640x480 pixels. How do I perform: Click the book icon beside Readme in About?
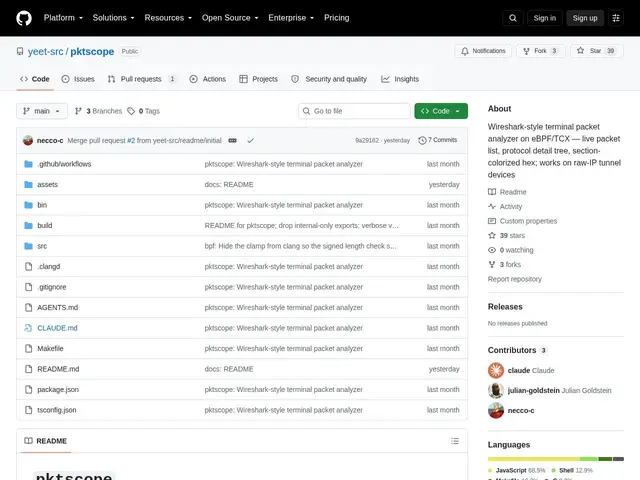(492, 192)
